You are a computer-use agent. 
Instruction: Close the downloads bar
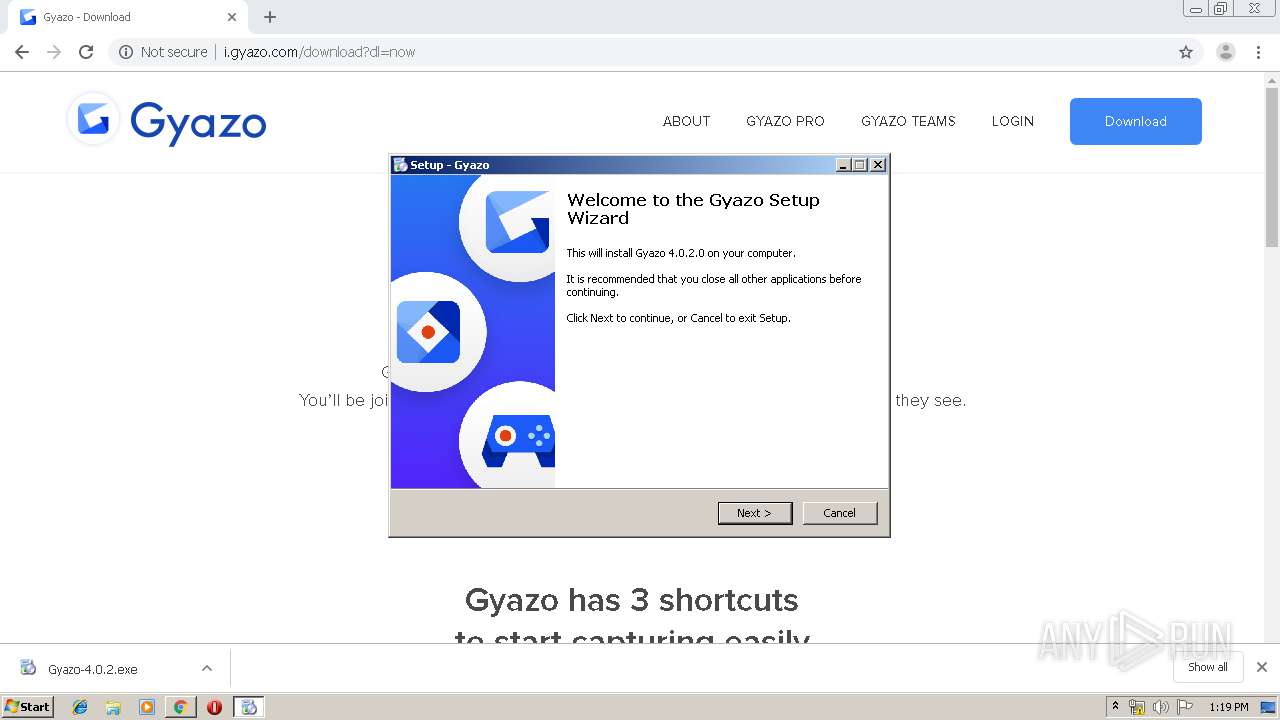point(1262,667)
